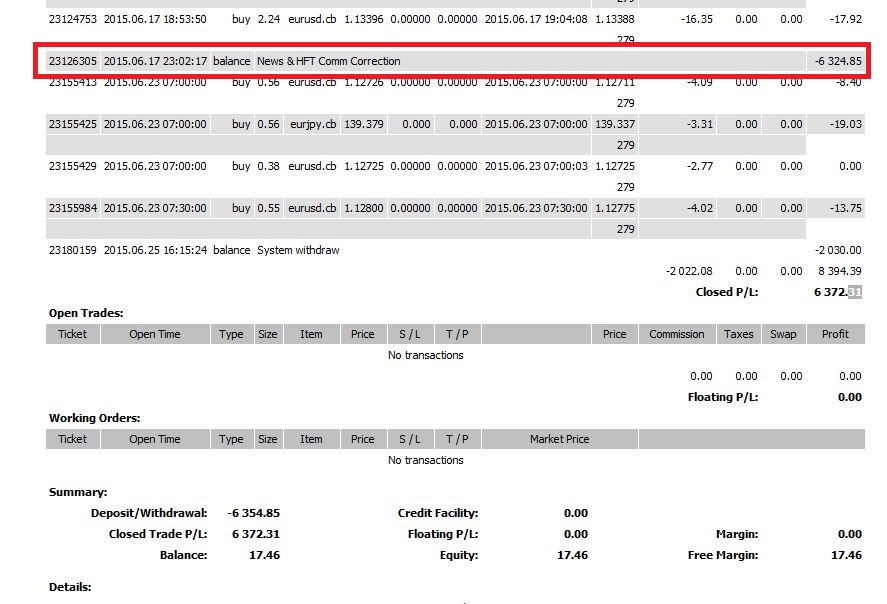The height and width of the screenshot is (604, 887).
Task: Click the Market Price header in Working Orders
Action: (560, 439)
